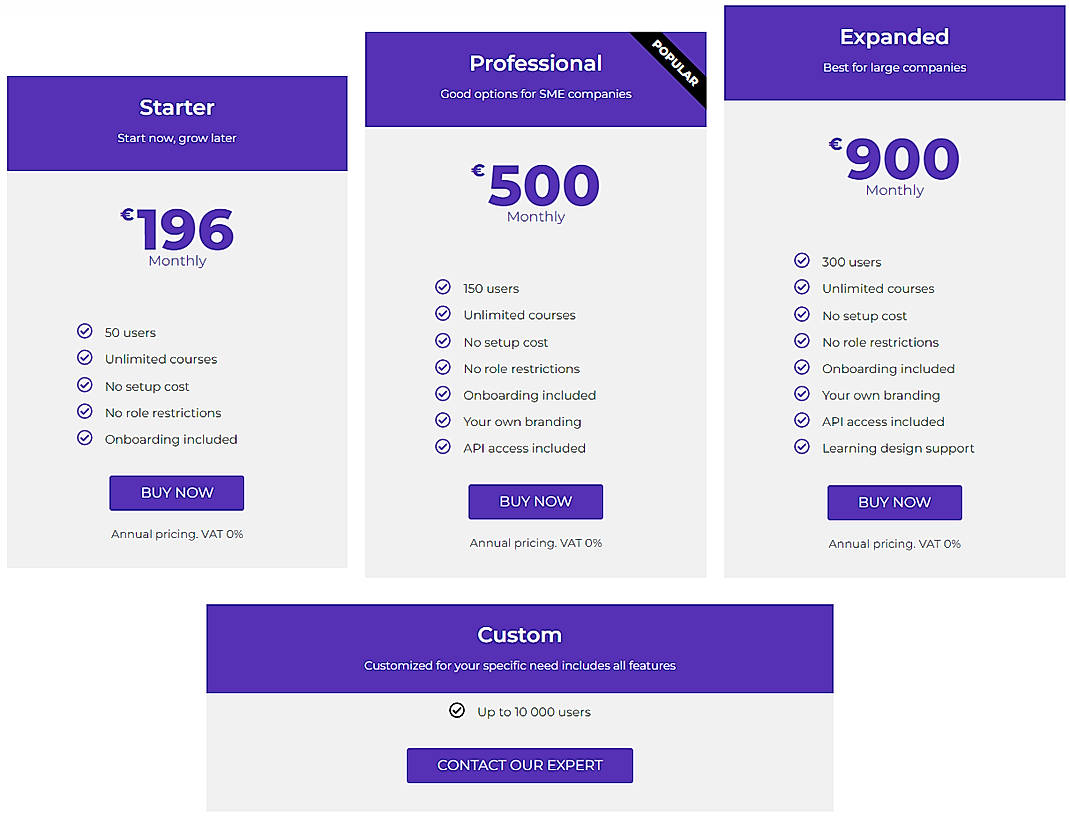Click BUY NOW under the Professional plan
Viewport: 1070px width, 823px height.
click(535, 501)
